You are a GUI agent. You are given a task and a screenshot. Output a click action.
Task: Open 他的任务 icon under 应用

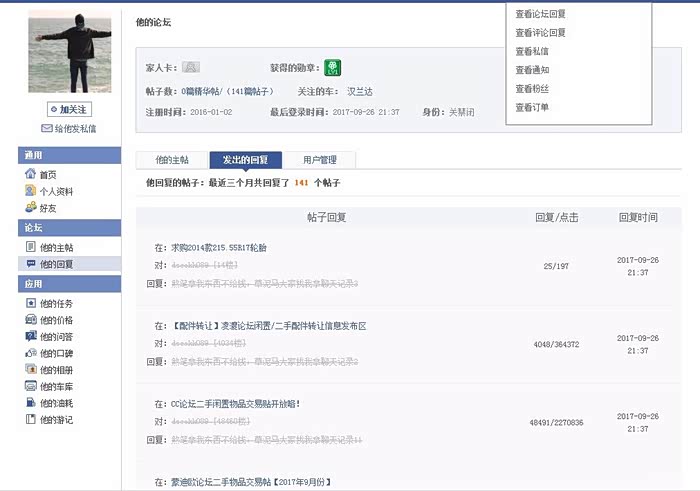click(30, 303)
